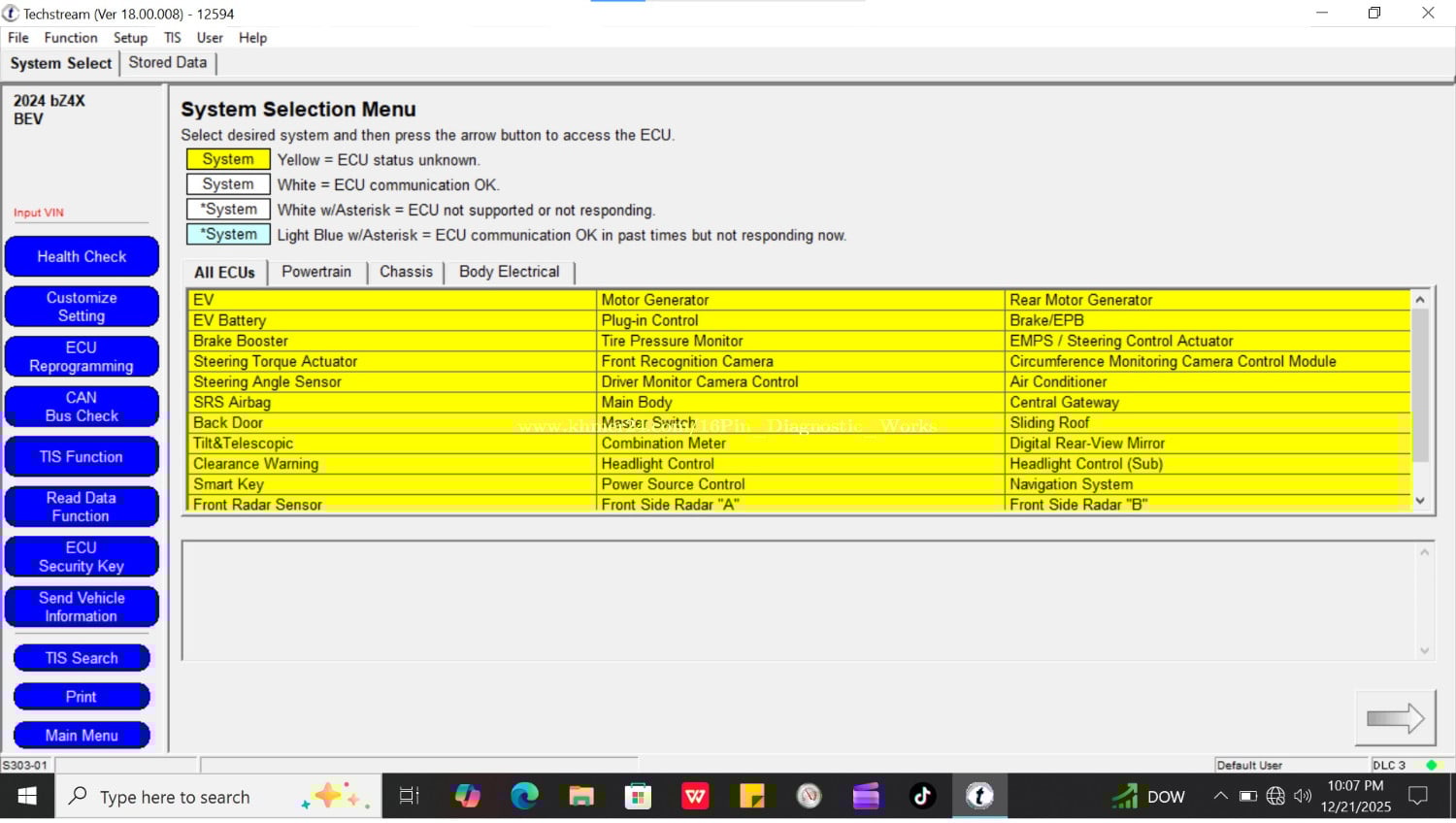Open Microsoft Edge in the taskbar

tap(524, 797)
